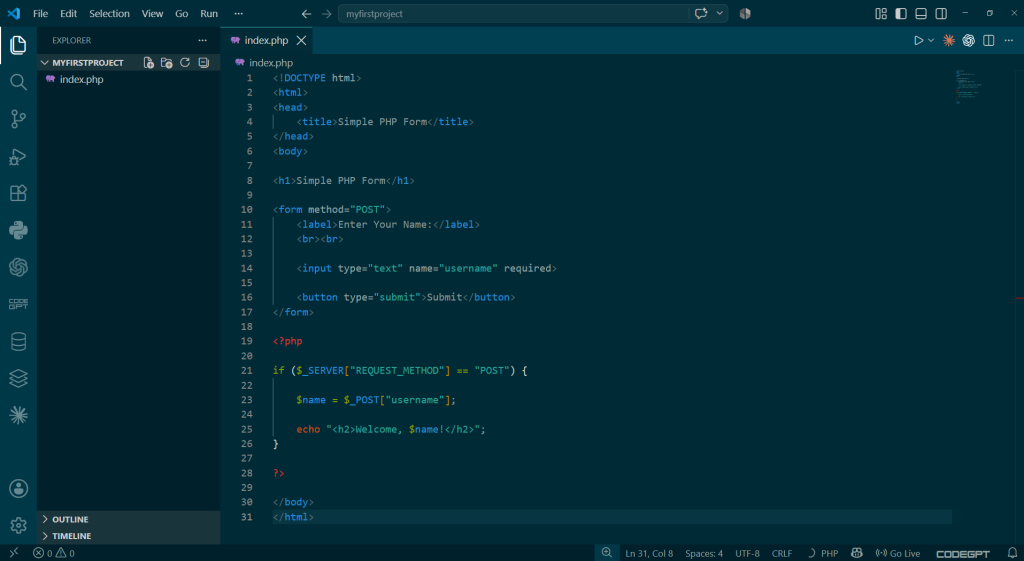1024x561 pixels.
Task: Open the Explorer view in activity bar
Action: [18, 45]
